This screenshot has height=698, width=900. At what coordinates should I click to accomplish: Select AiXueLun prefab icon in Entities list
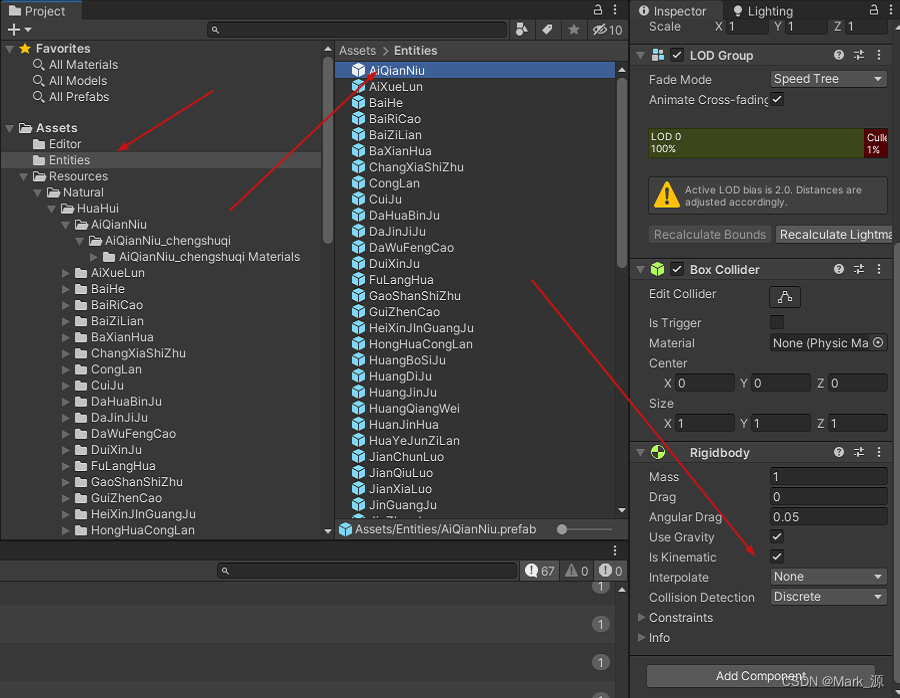358,87
